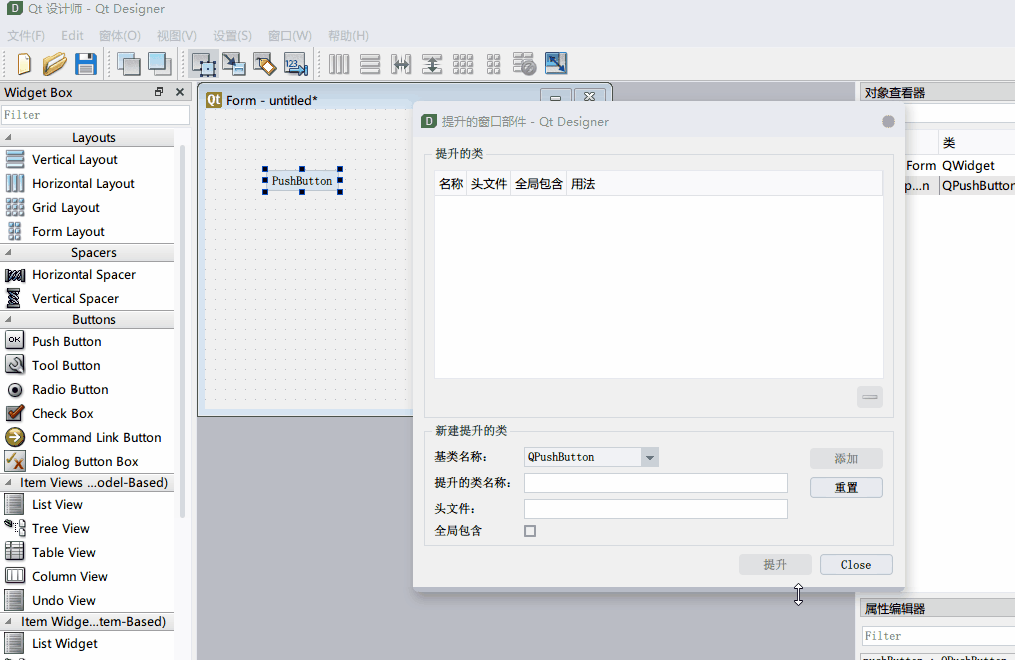Image resolution: width=1015 pixels, height=660 pixels.
Task: Click the Send to Back toolbar icon
Action: (129, 64)
